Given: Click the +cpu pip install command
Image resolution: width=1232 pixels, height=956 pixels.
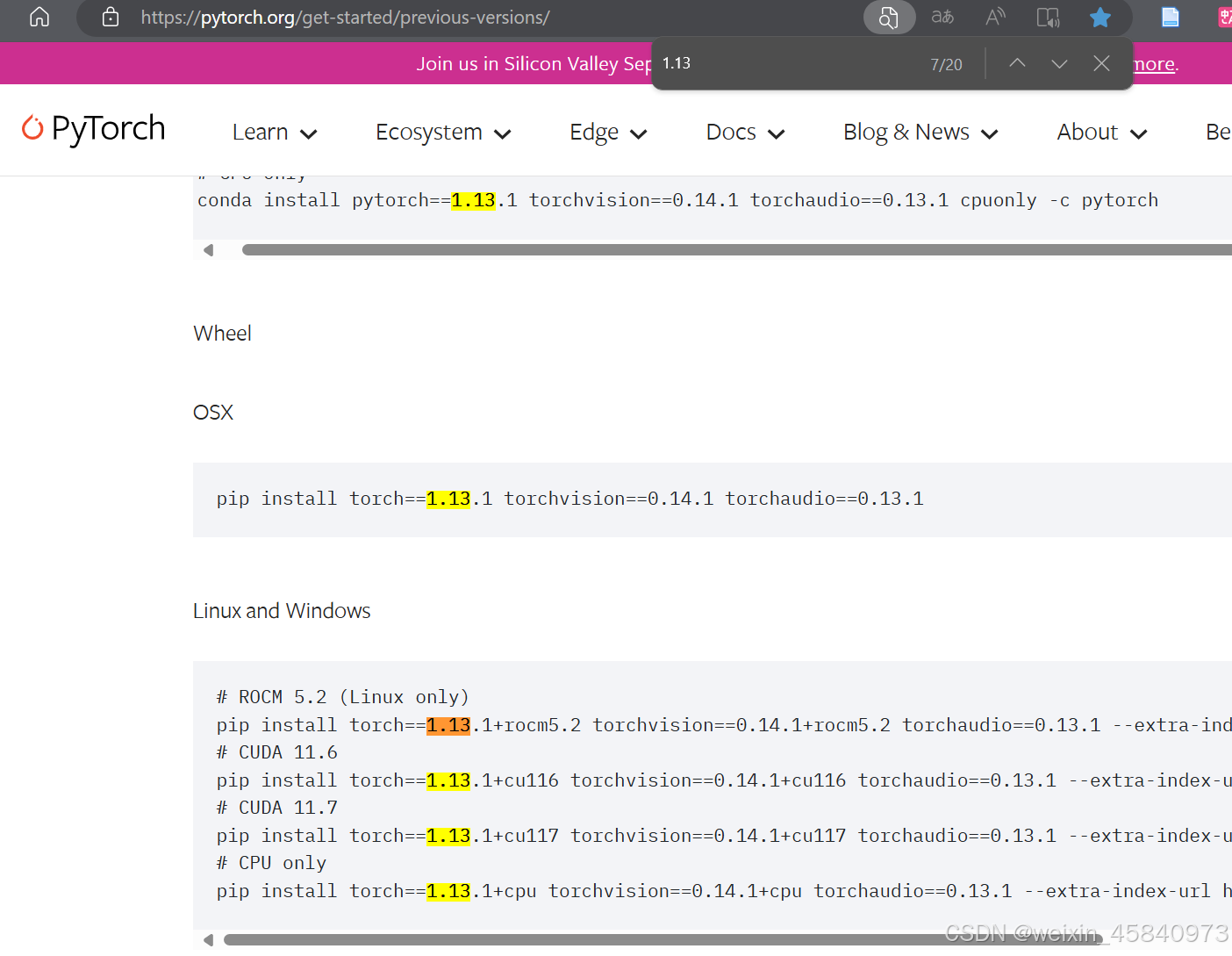Looking at the screenshot, I should click(724, 891).
